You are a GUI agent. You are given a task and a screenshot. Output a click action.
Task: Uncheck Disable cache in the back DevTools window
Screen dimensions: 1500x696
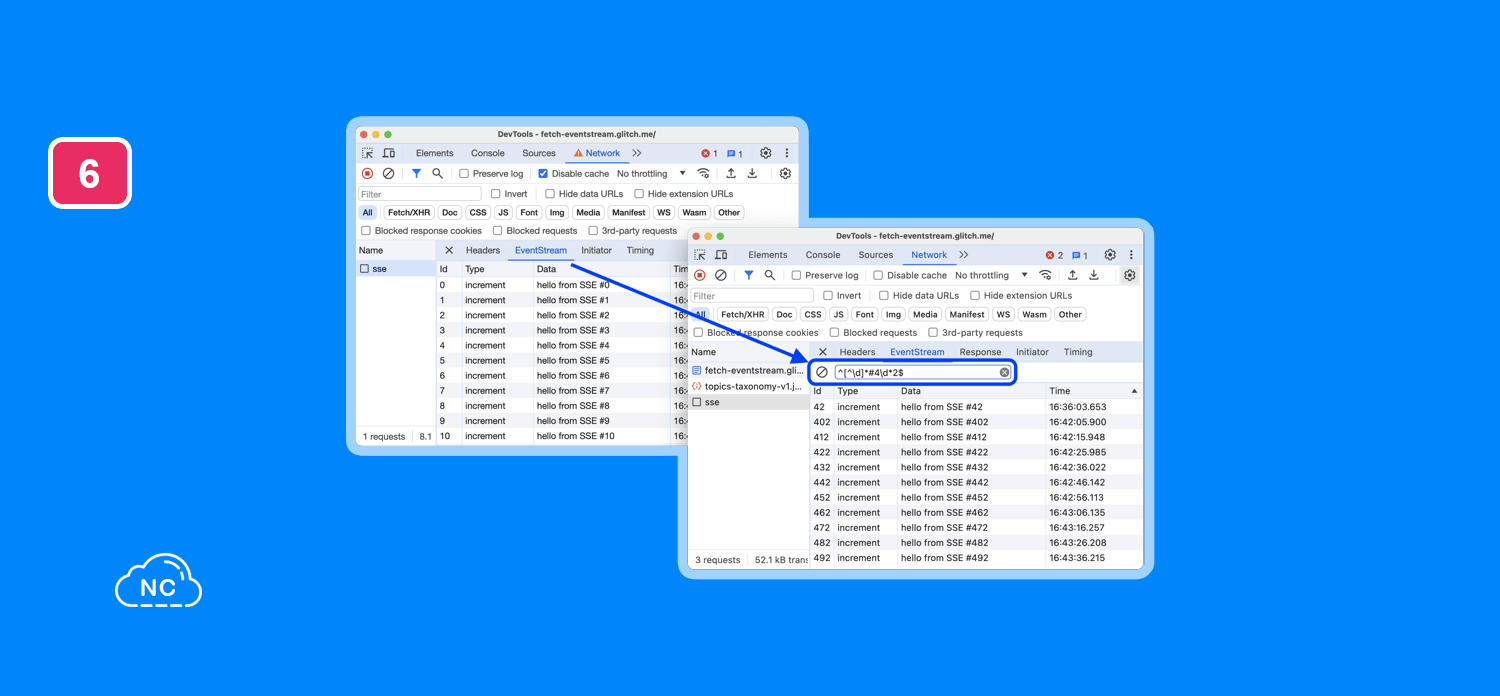[x=543, y=174]
